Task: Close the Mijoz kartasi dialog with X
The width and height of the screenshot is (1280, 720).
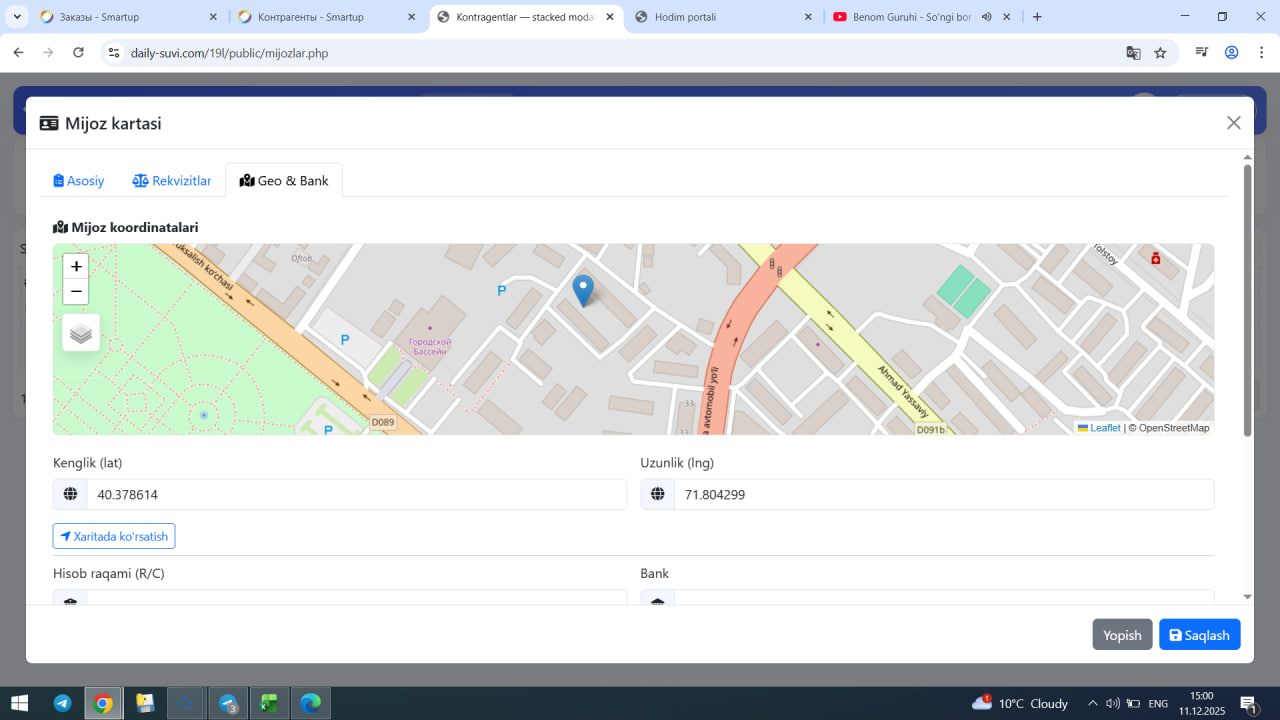Action: (1233, 123)
